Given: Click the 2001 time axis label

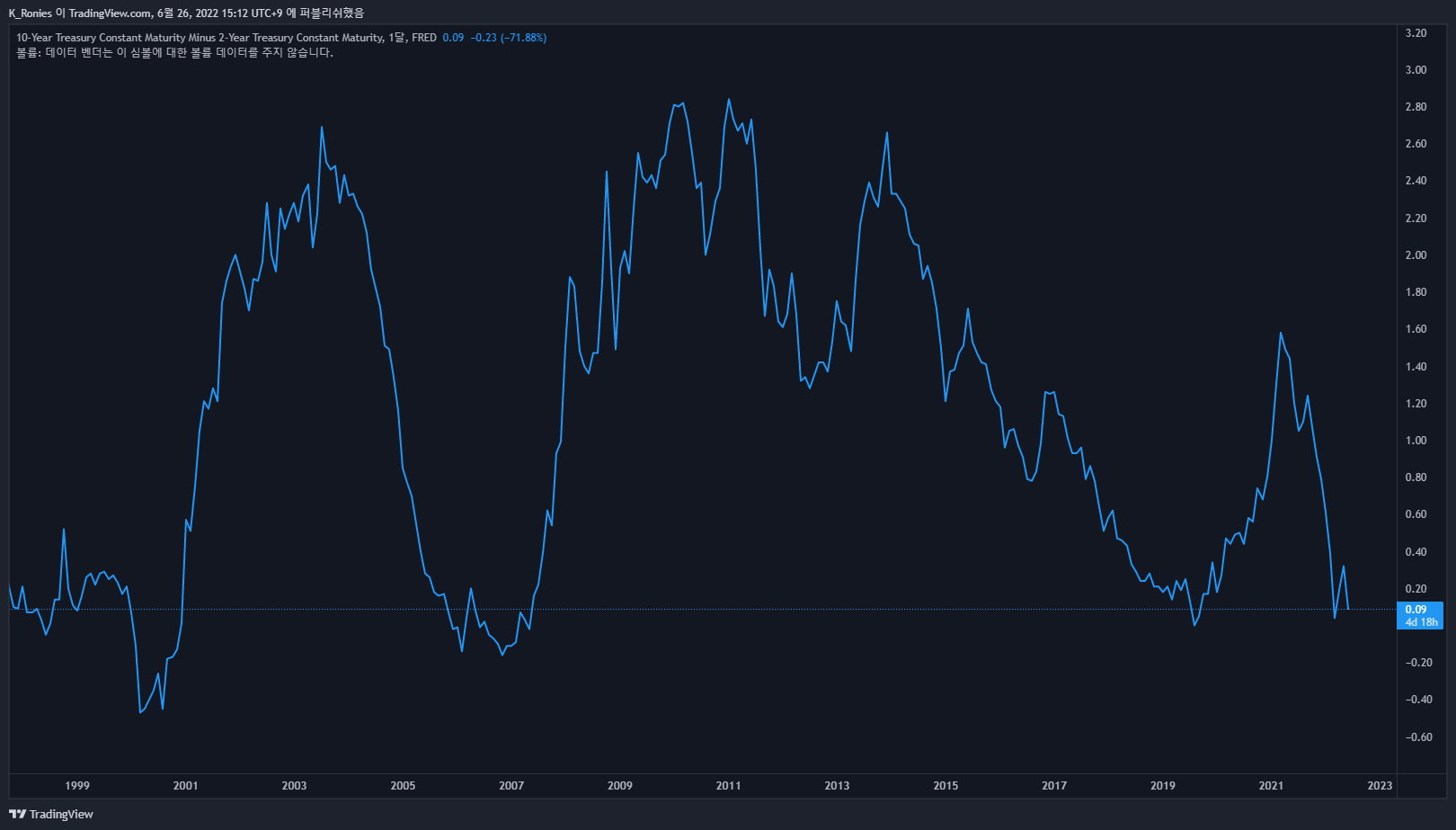Looking at the screenshot, I should pyautogui.click(x=186, y=786).
